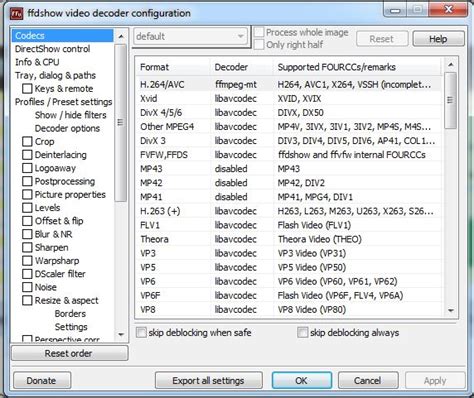Open the Borders settings entry
Screen dimensions: 474x398
pyautogui.click(x=70, y=314)
